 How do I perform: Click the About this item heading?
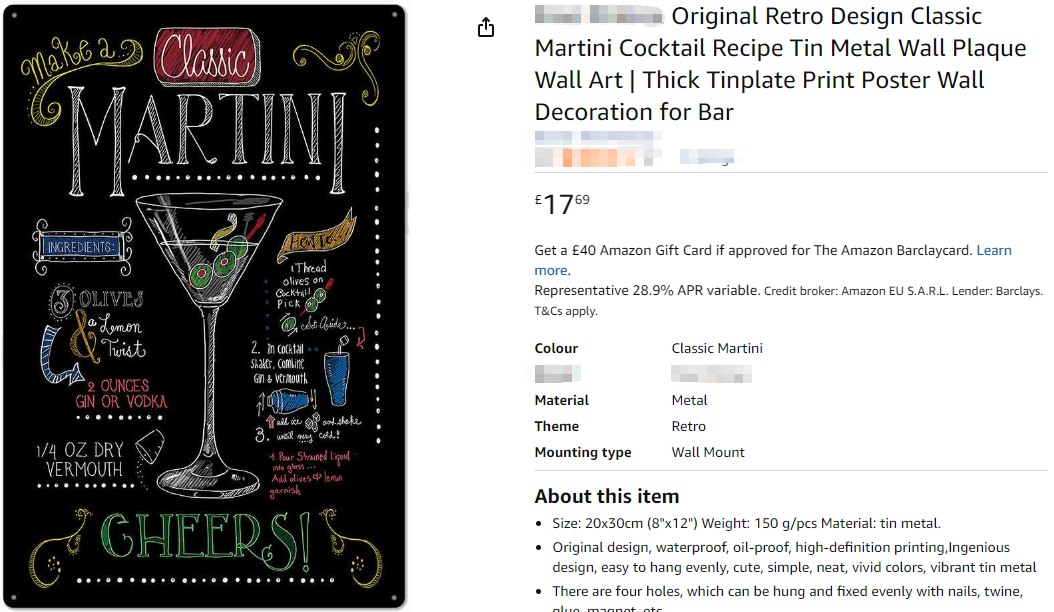[606, 496]
